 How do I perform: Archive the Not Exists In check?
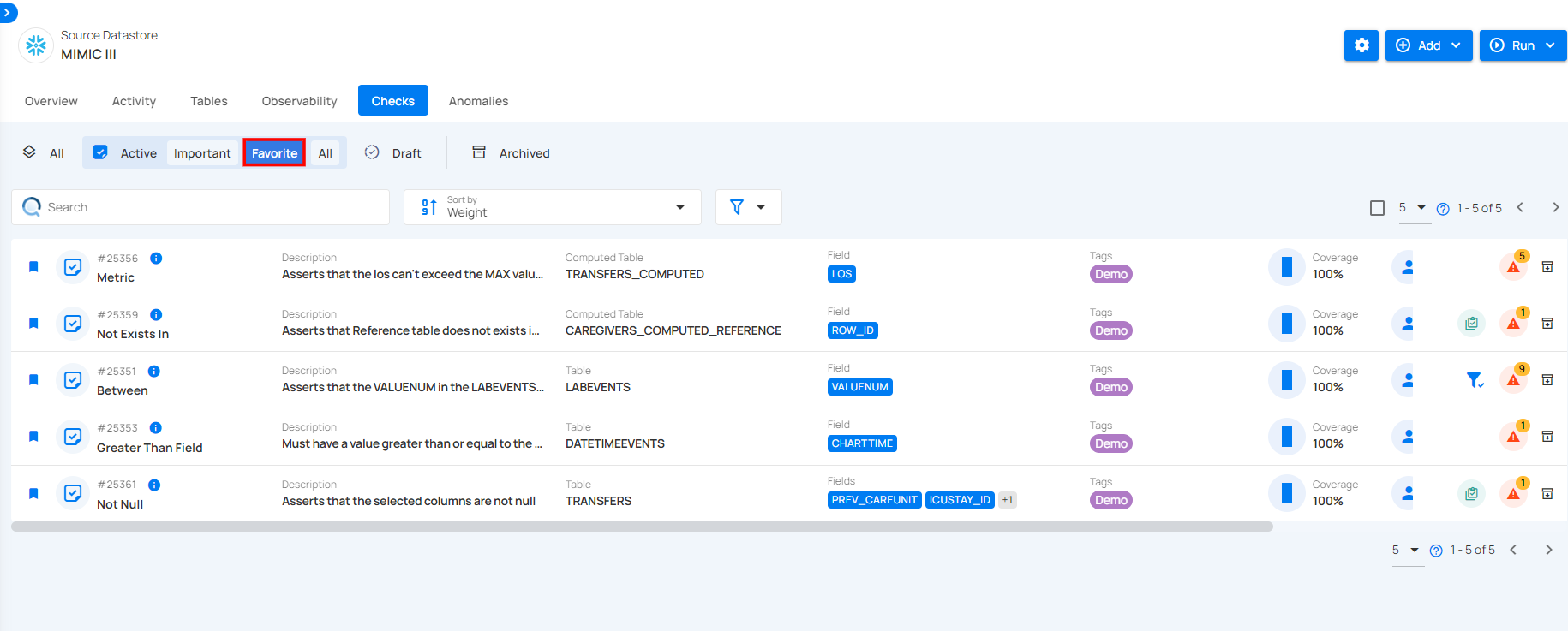[1547, 323]
